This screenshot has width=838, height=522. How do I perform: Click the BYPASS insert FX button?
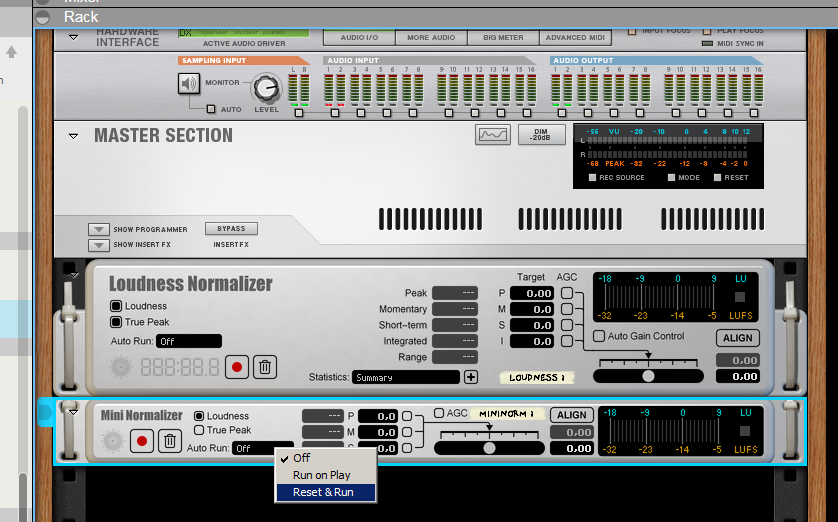(231, 229)
